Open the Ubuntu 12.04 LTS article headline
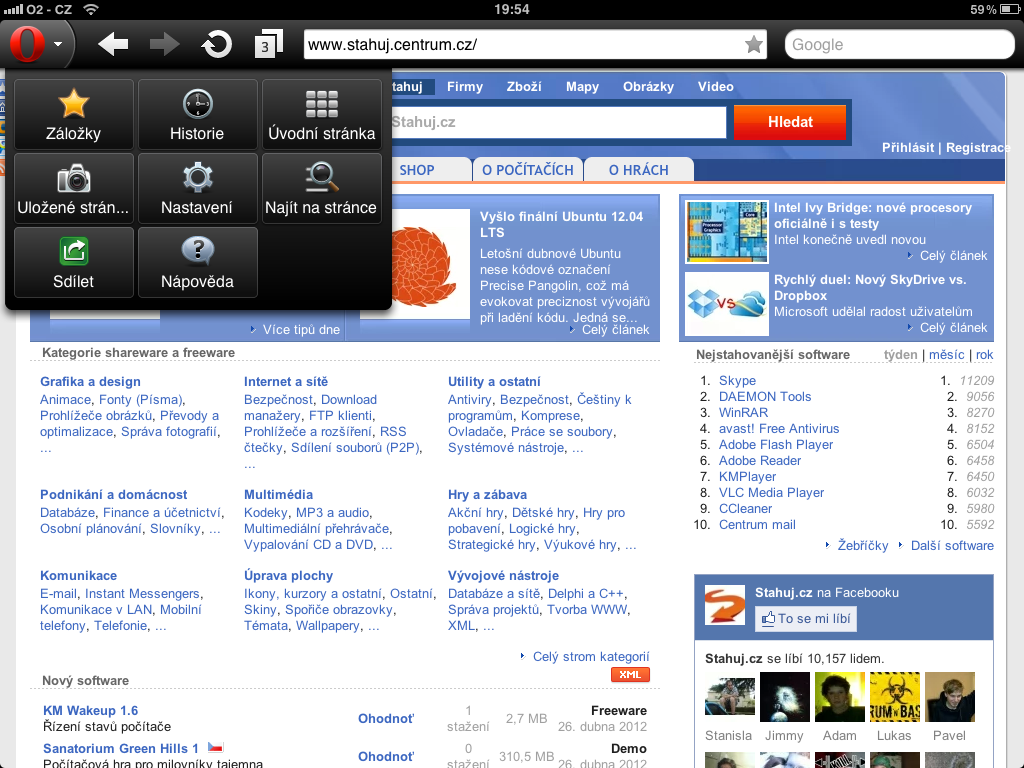This screenshot has height=768, width=1024. point(562,224)
